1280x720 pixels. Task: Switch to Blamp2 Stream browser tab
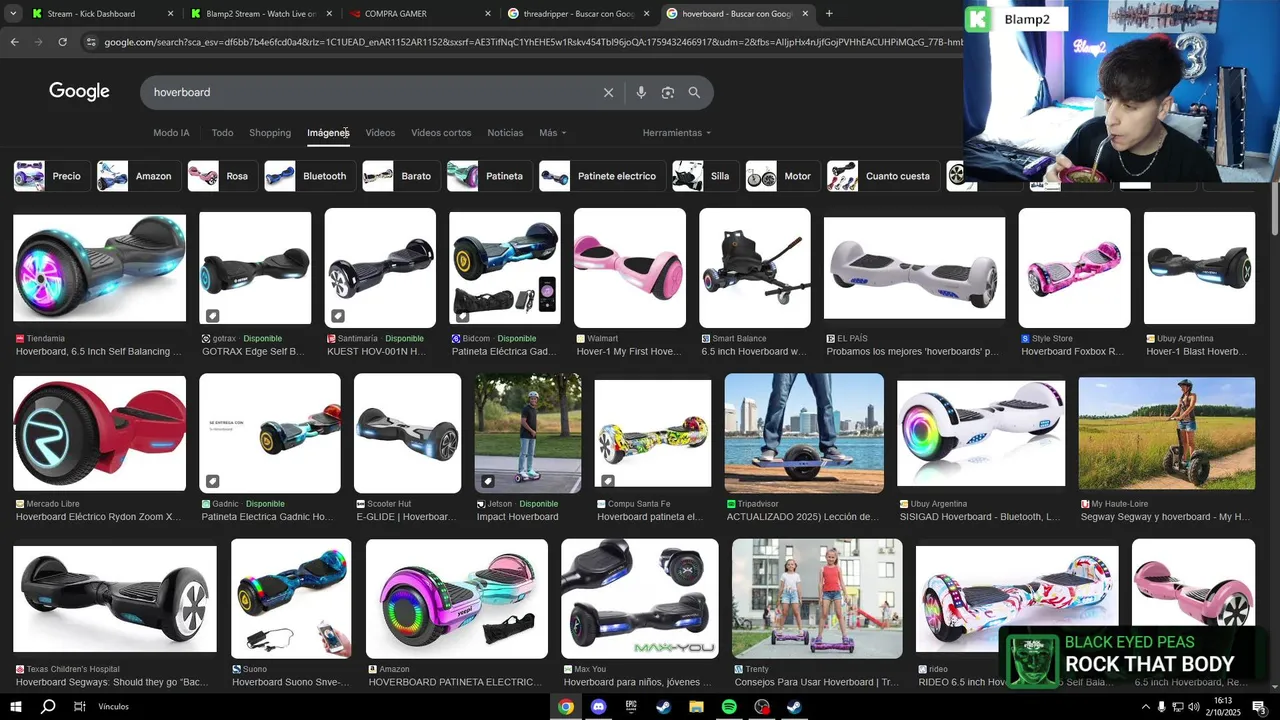tap(261, 14)
